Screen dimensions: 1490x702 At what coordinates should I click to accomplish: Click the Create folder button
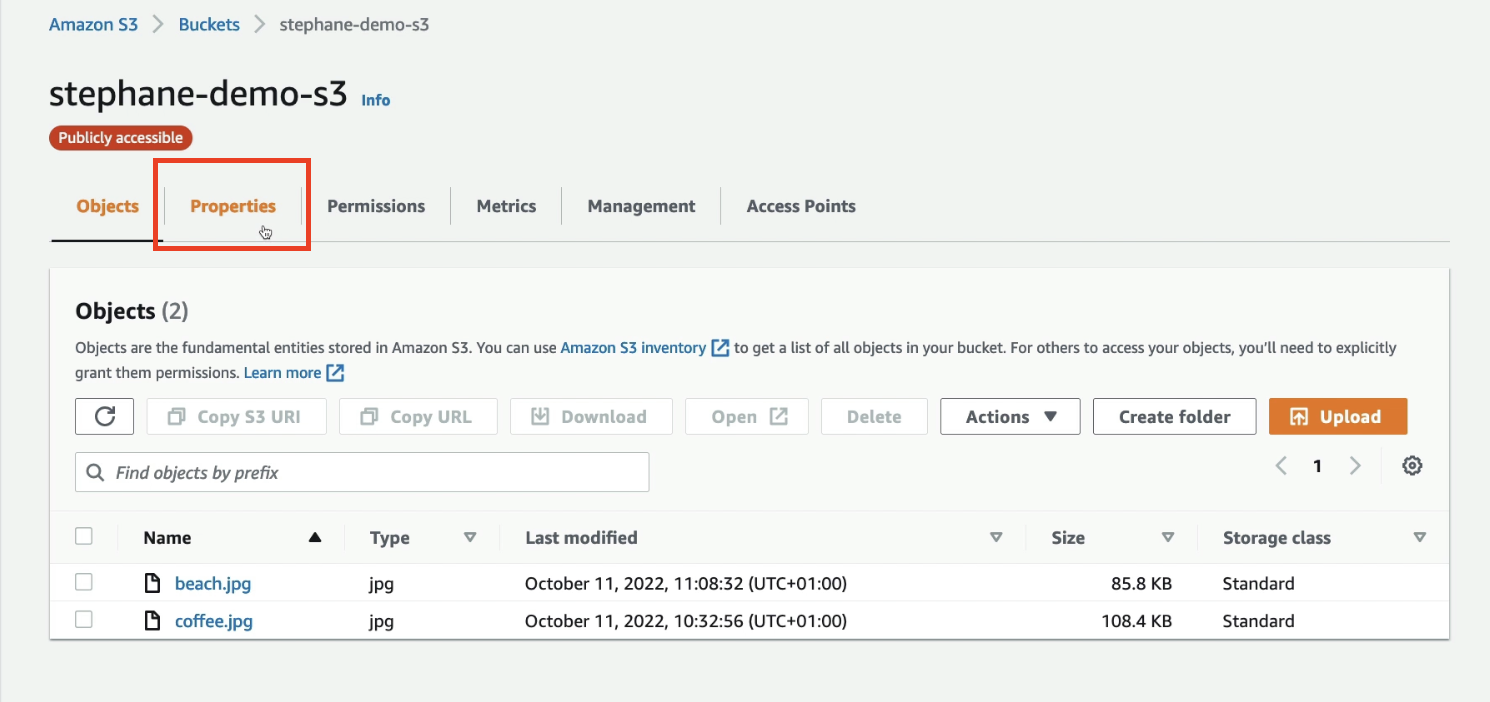coord(1174,417)
